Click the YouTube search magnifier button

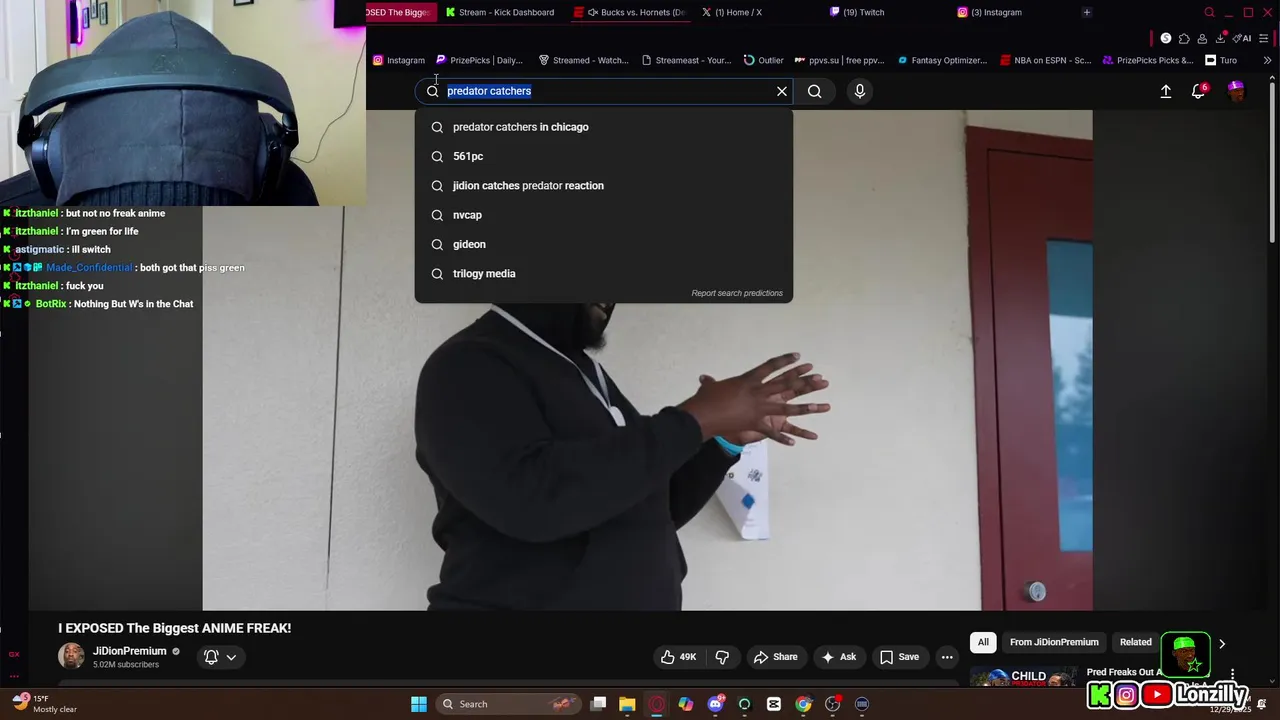click(815, 91)
